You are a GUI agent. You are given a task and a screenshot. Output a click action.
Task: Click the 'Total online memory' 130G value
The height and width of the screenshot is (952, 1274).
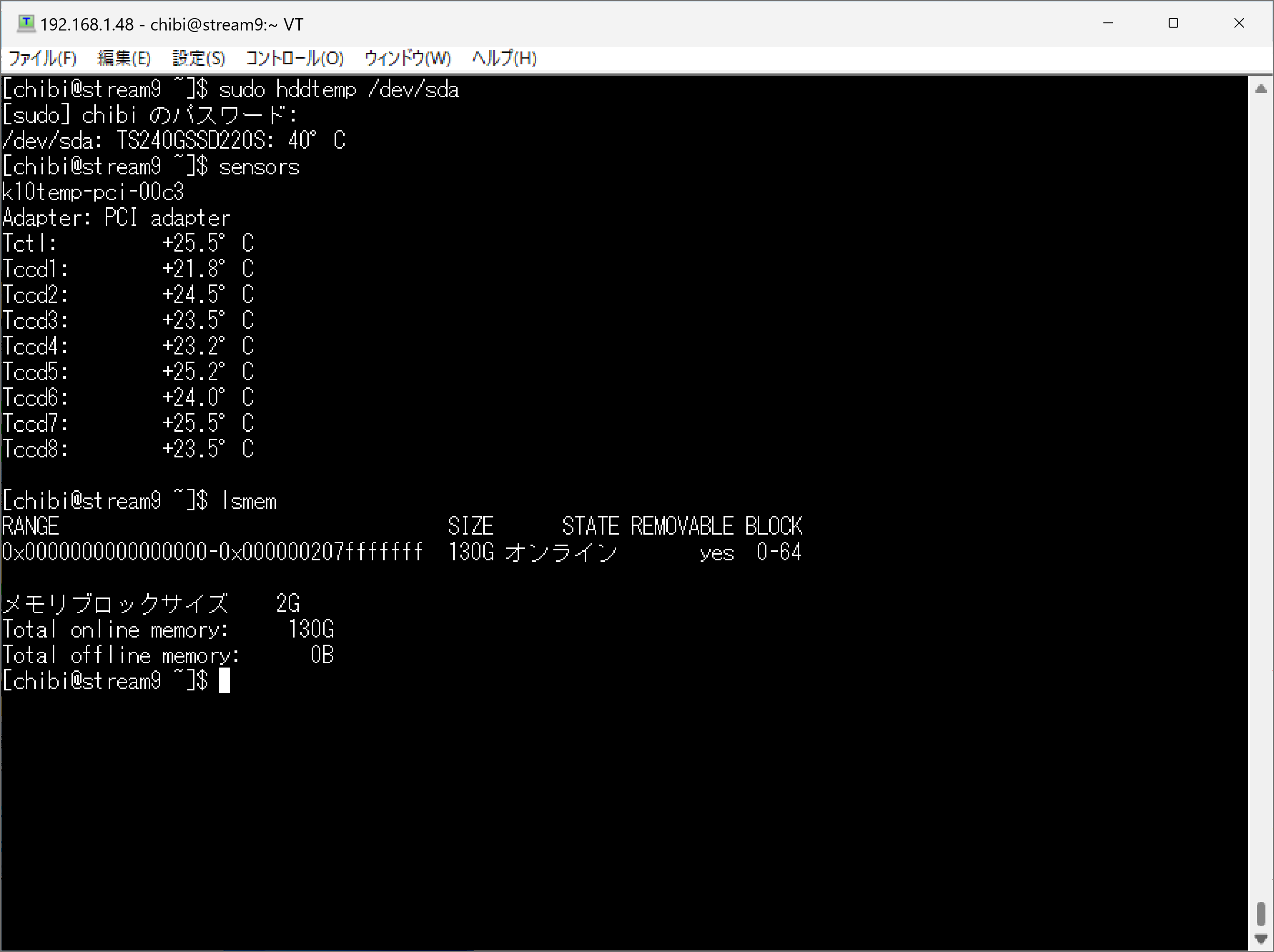click(x=311, y=629)
